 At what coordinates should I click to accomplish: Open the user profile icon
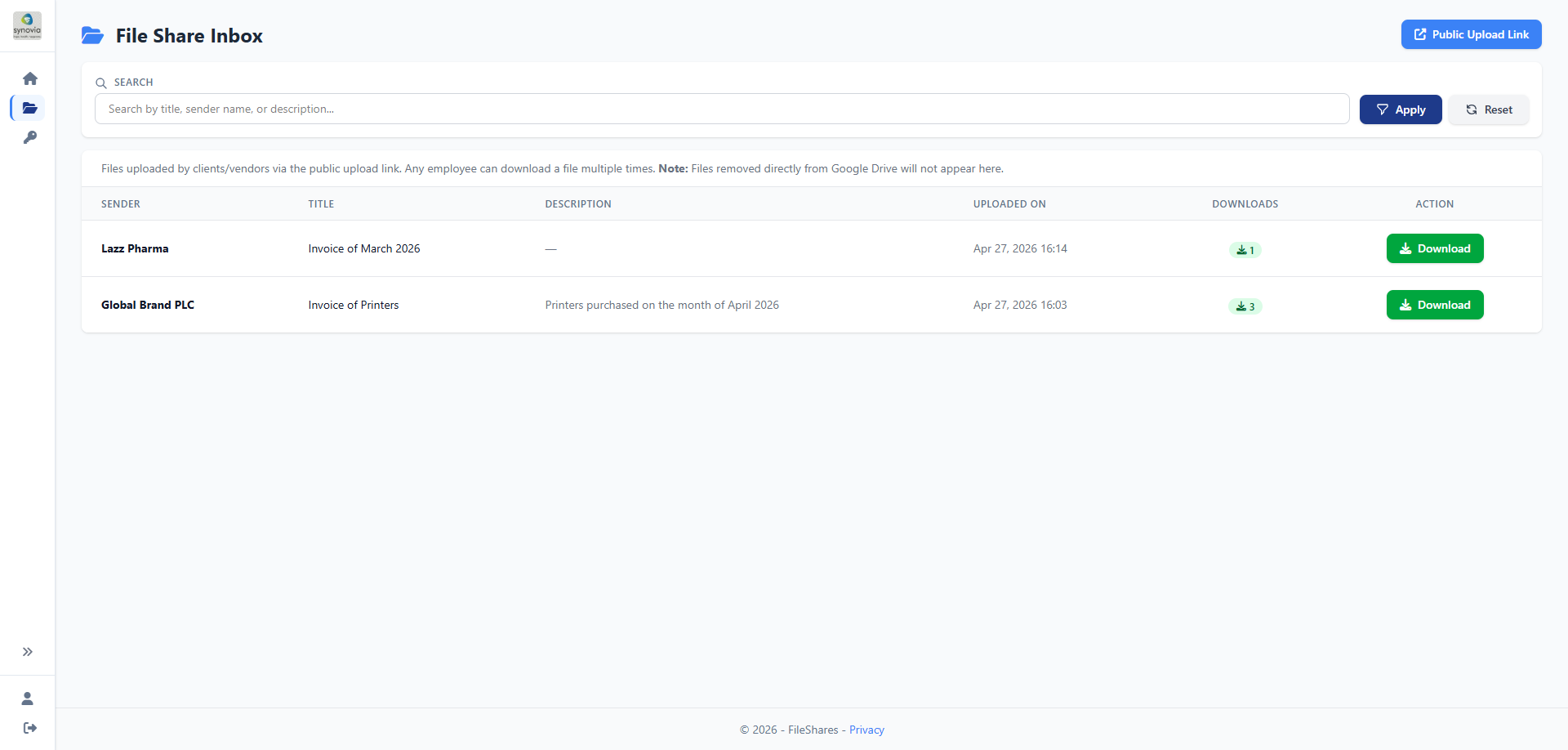pos(28,699)
